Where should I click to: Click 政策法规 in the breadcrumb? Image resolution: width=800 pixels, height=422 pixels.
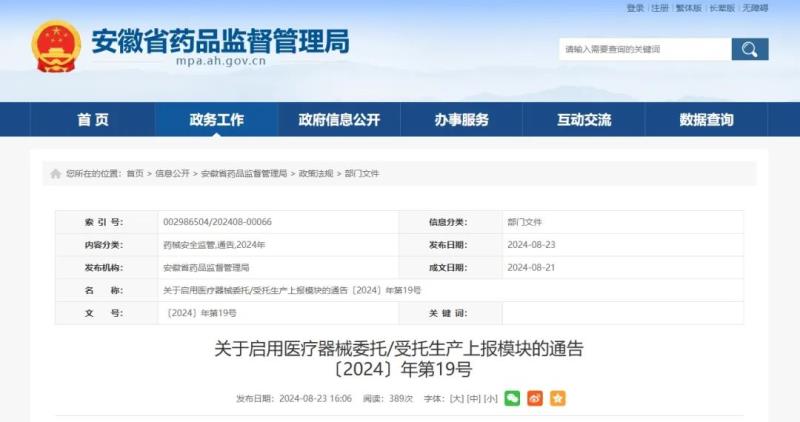point(315,173)
